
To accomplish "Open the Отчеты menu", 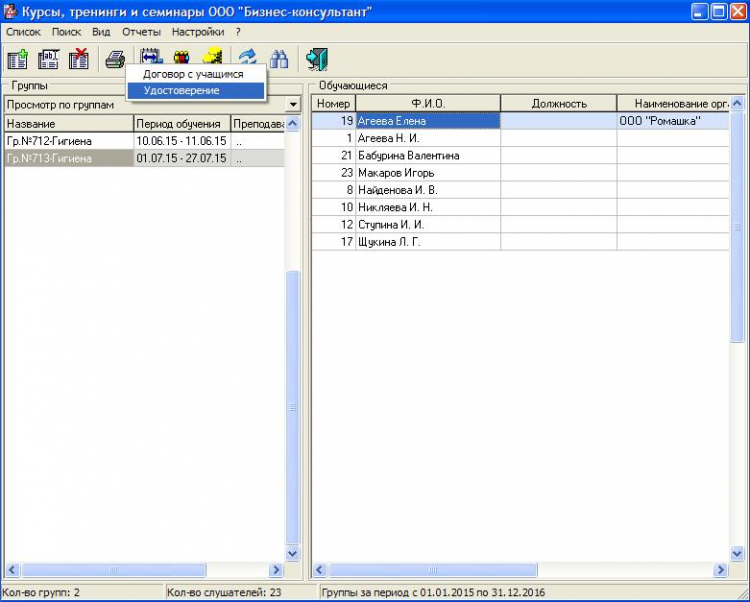I will [x=141, y=32].
